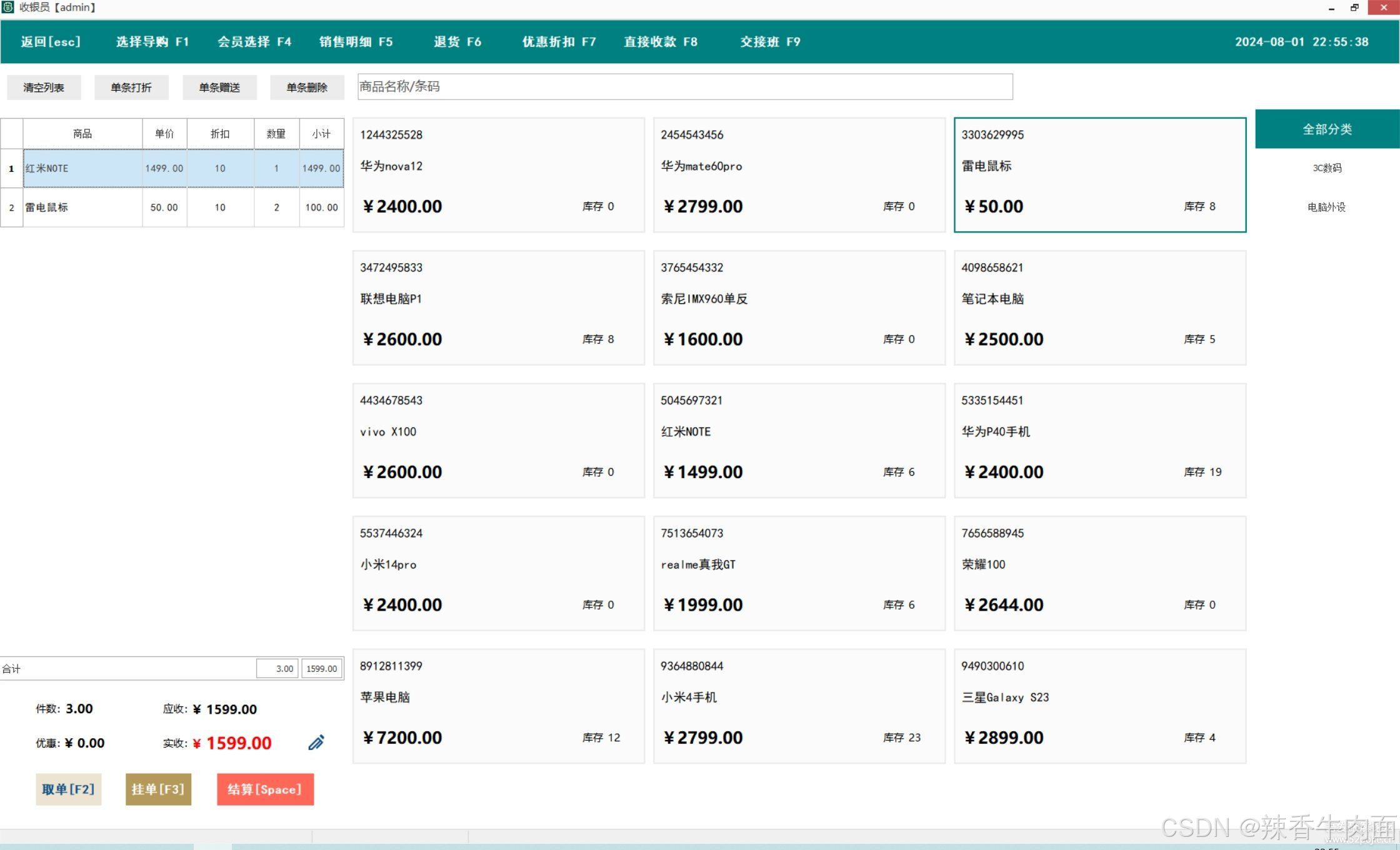The width and height of the screenshot is (1400, 850).
Task: Click the 商品名称/条码 search field
Action: click(684, 87)
